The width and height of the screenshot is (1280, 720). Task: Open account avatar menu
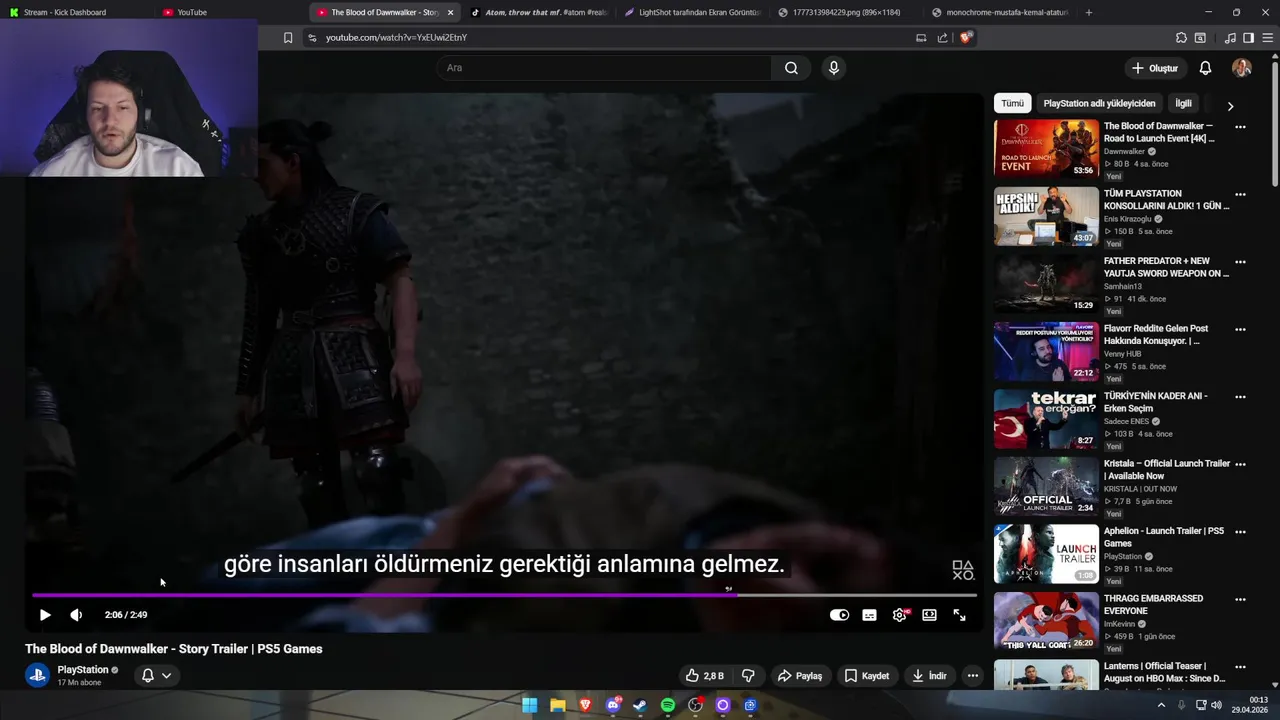coord(1242,68)
